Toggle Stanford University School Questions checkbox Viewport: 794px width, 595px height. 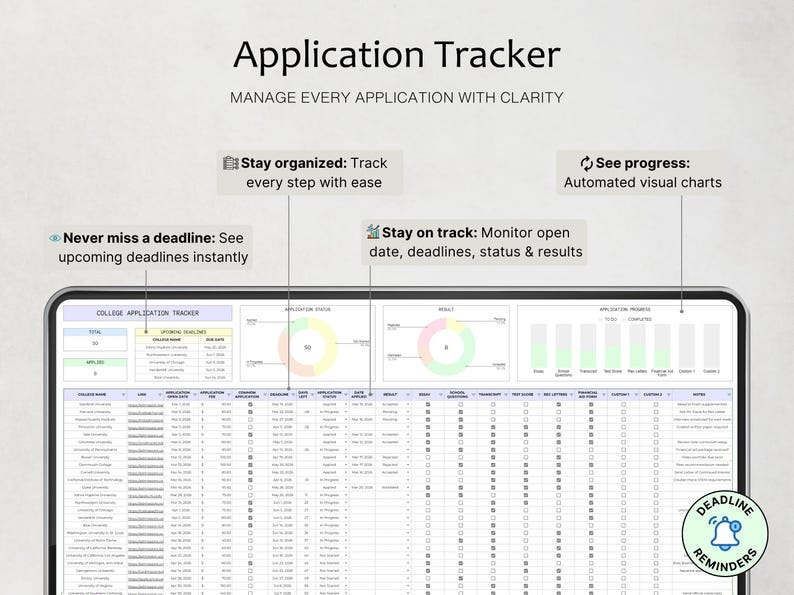[x=461, y=404]
